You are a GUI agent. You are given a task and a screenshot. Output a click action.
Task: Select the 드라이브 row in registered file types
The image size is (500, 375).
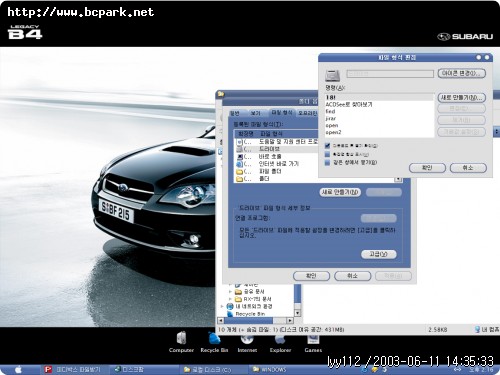tap(276, 149)
